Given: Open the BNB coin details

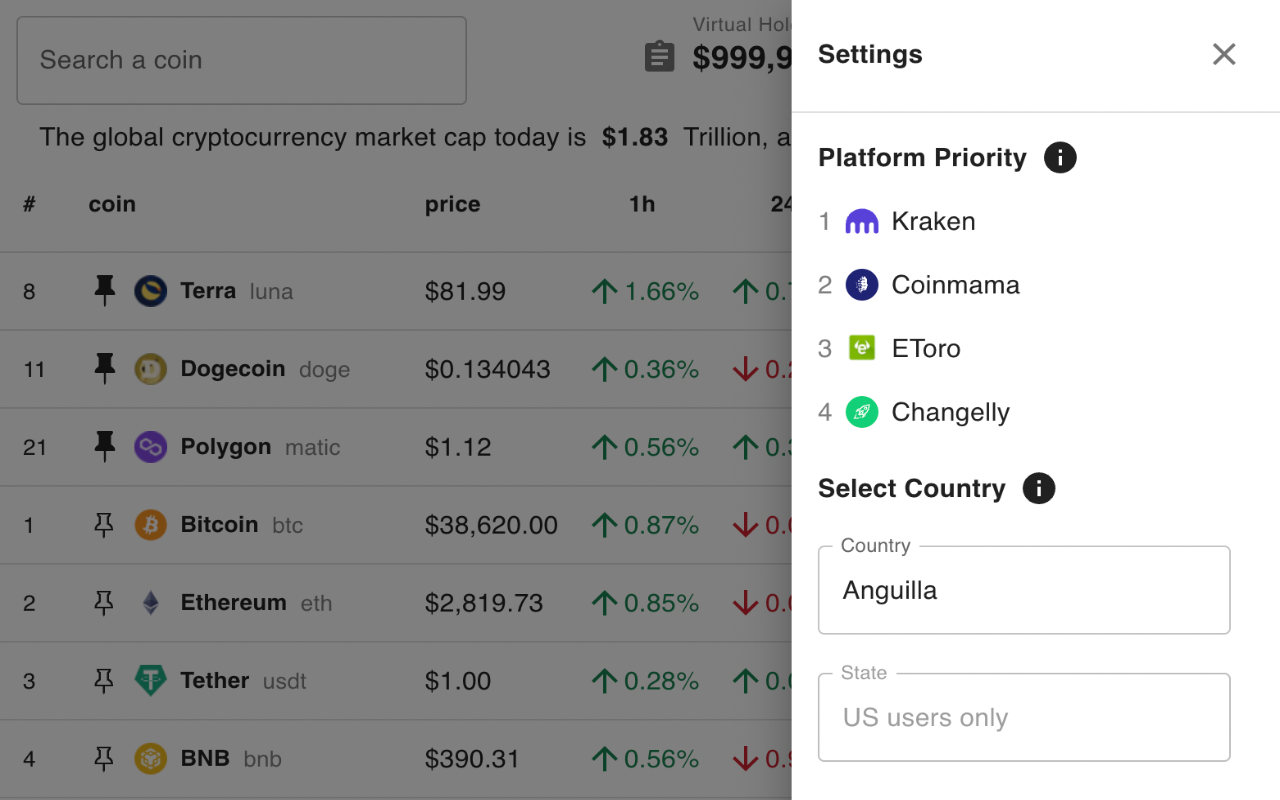Looking at the screenshot, I should [205, 759].
